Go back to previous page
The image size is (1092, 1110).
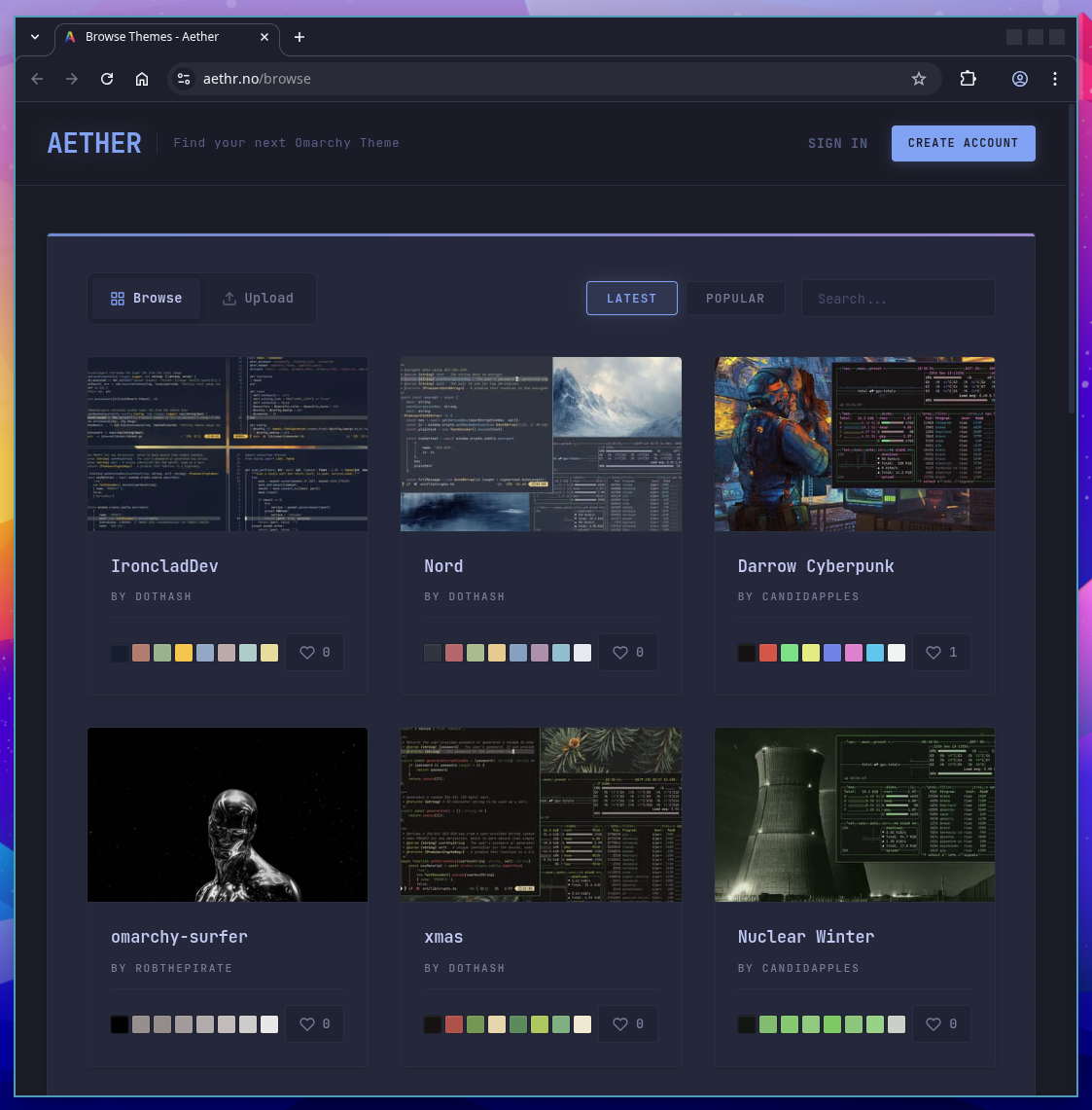click(x=38, y=79)
